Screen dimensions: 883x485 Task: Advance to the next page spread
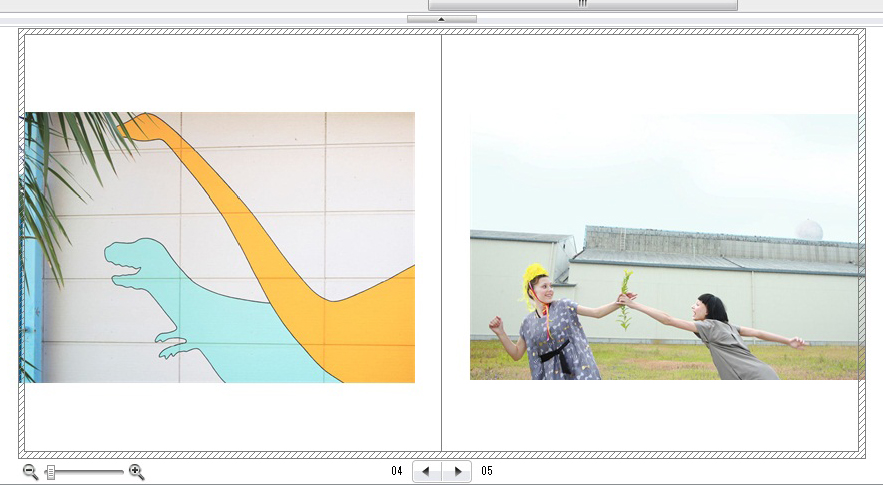coord(456,472)
